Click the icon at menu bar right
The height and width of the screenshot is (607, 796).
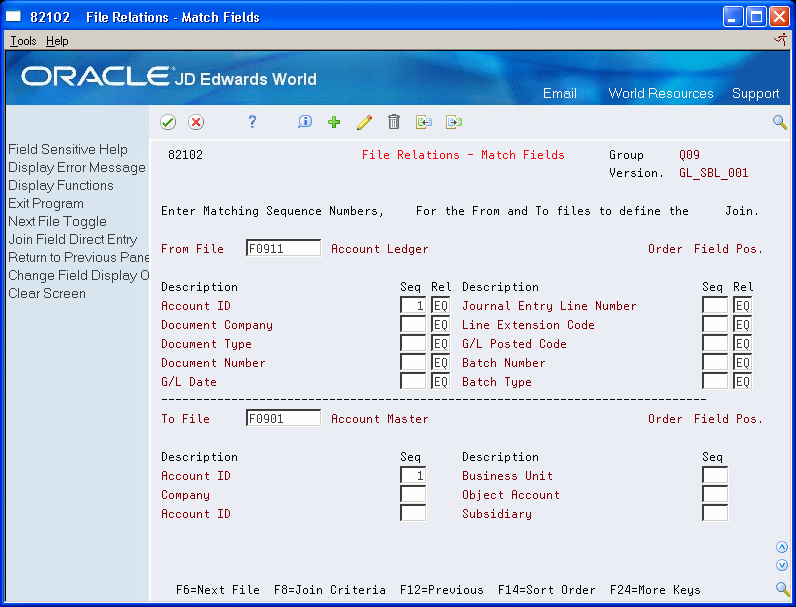tap(781, 40)
